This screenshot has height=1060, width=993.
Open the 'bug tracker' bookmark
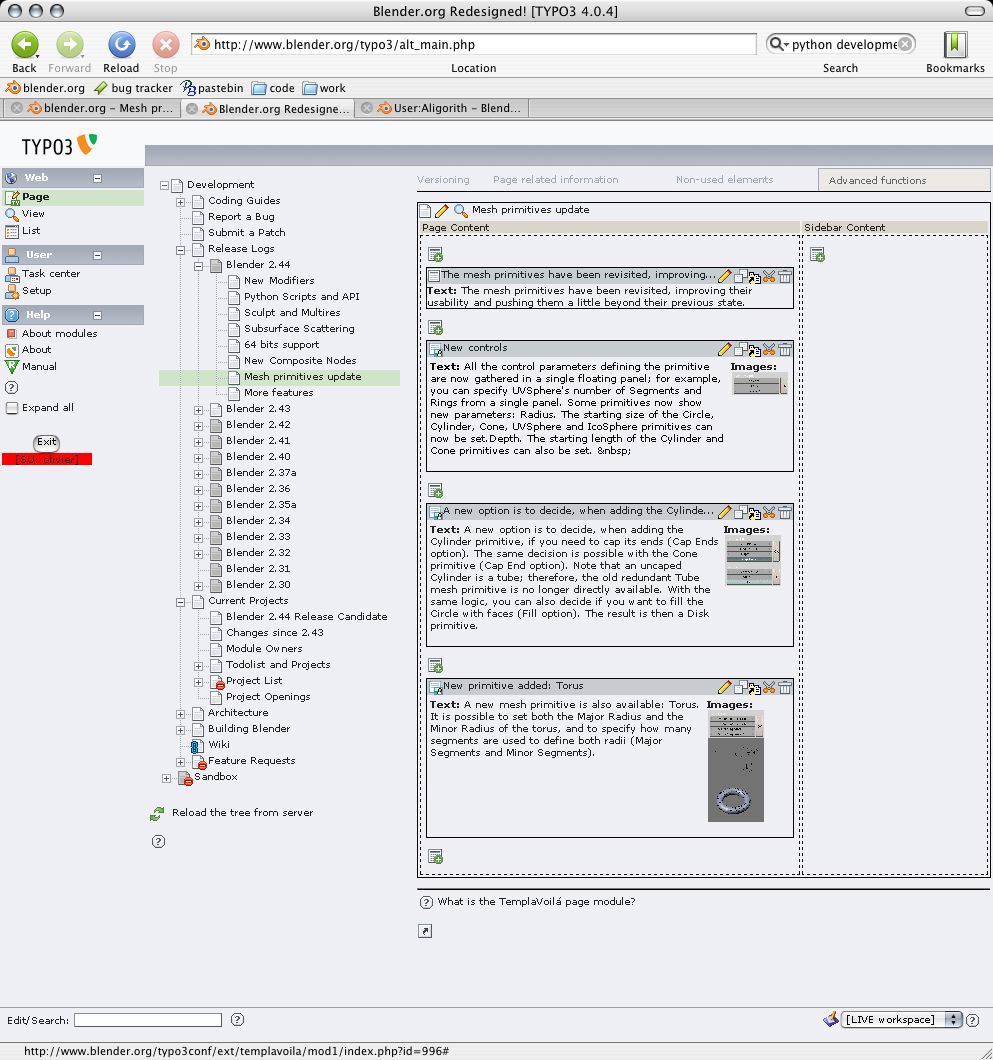pyautogui.click(x=134, y=88)
